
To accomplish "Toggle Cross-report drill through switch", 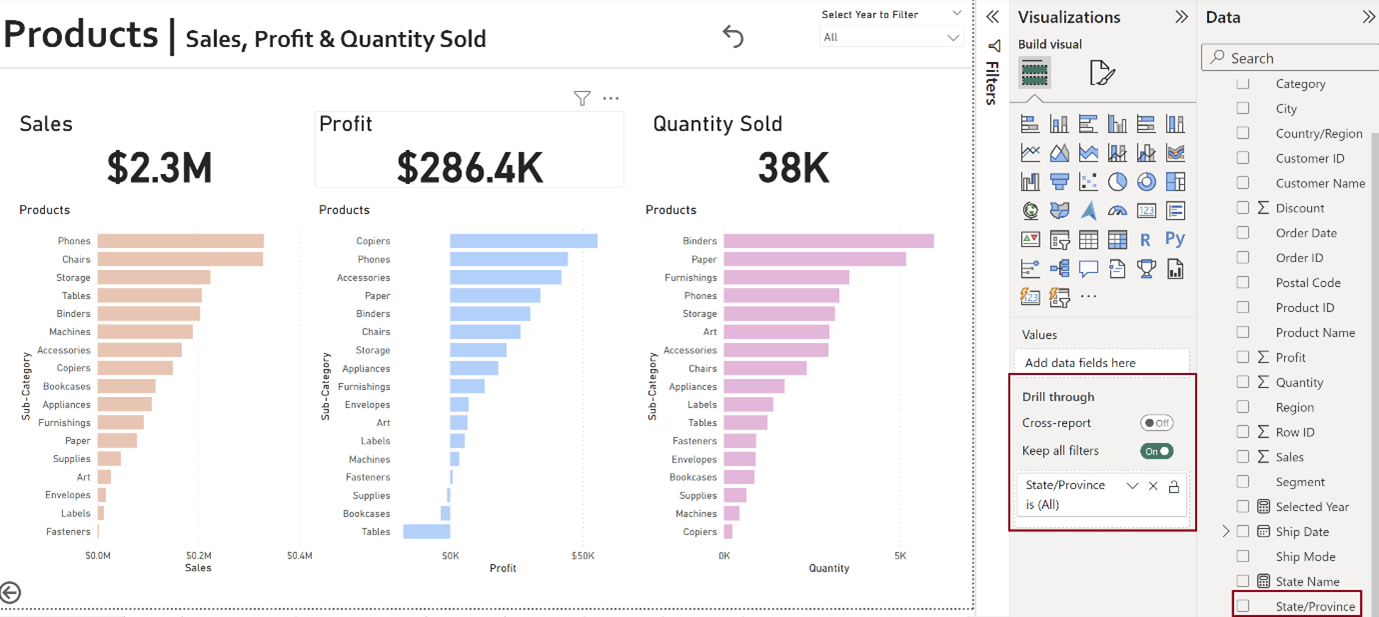I will tap(1156, 423).
